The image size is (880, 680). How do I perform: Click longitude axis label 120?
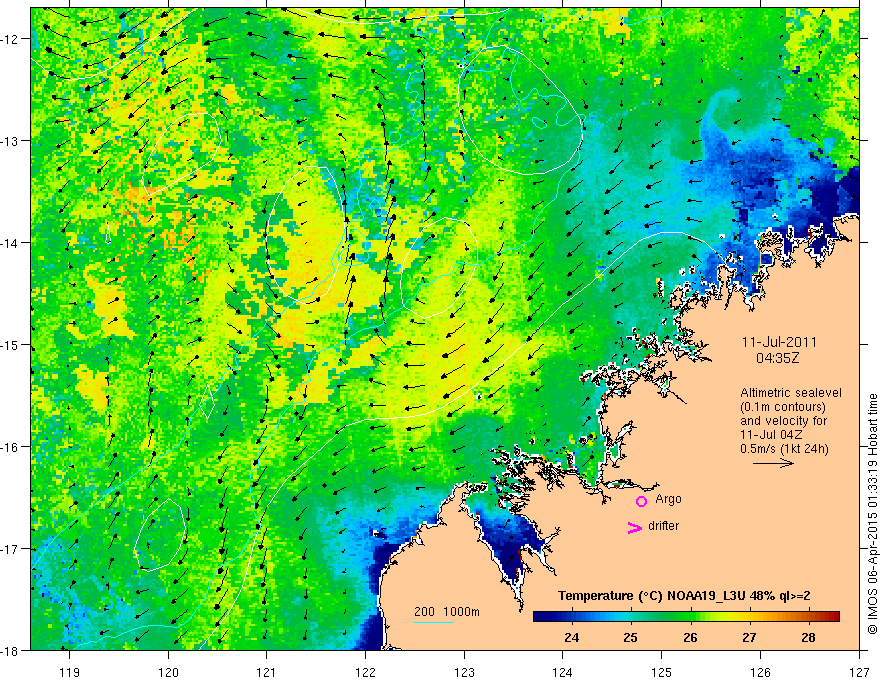coord(168,672)
